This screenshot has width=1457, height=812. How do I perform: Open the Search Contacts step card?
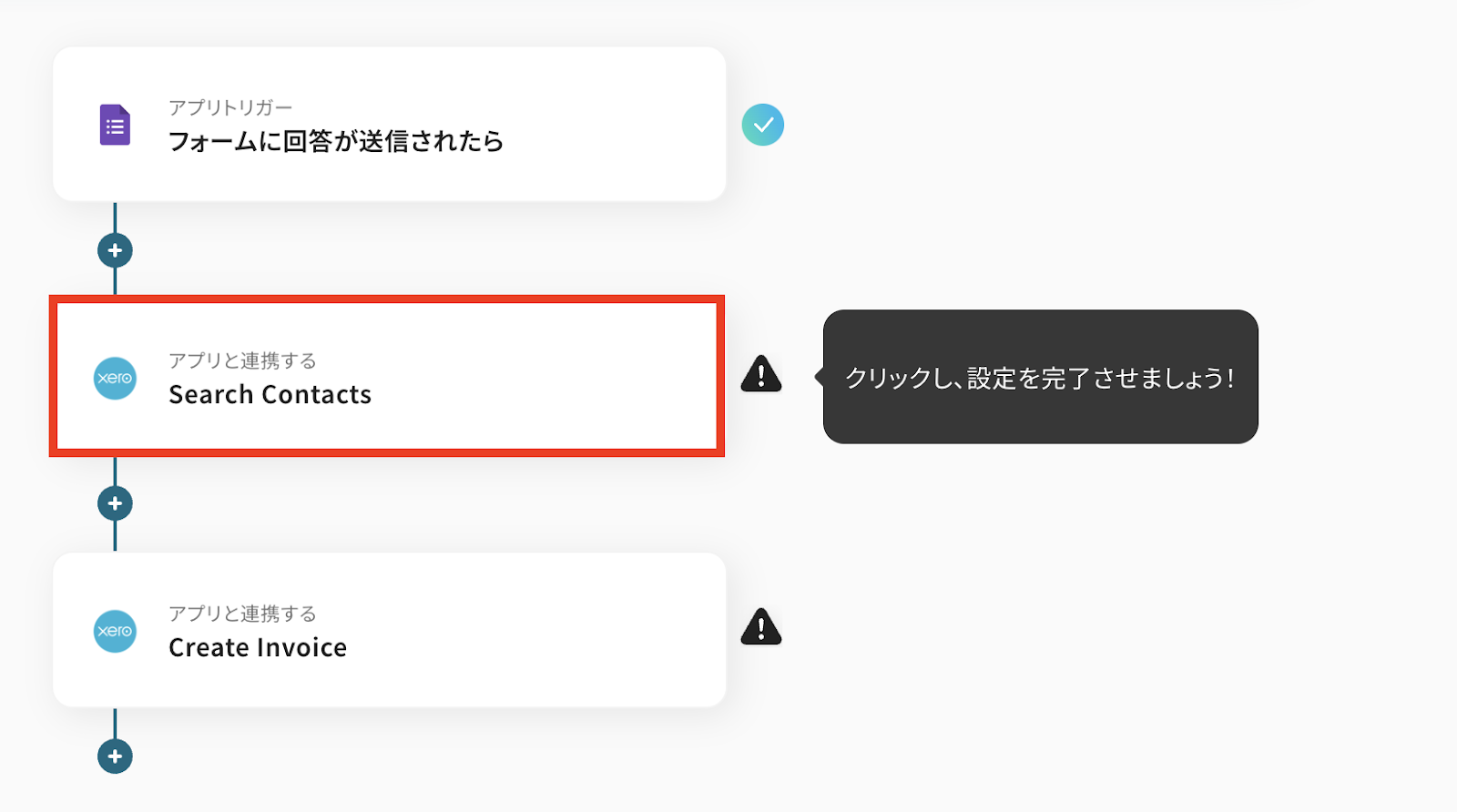point(387,376)
